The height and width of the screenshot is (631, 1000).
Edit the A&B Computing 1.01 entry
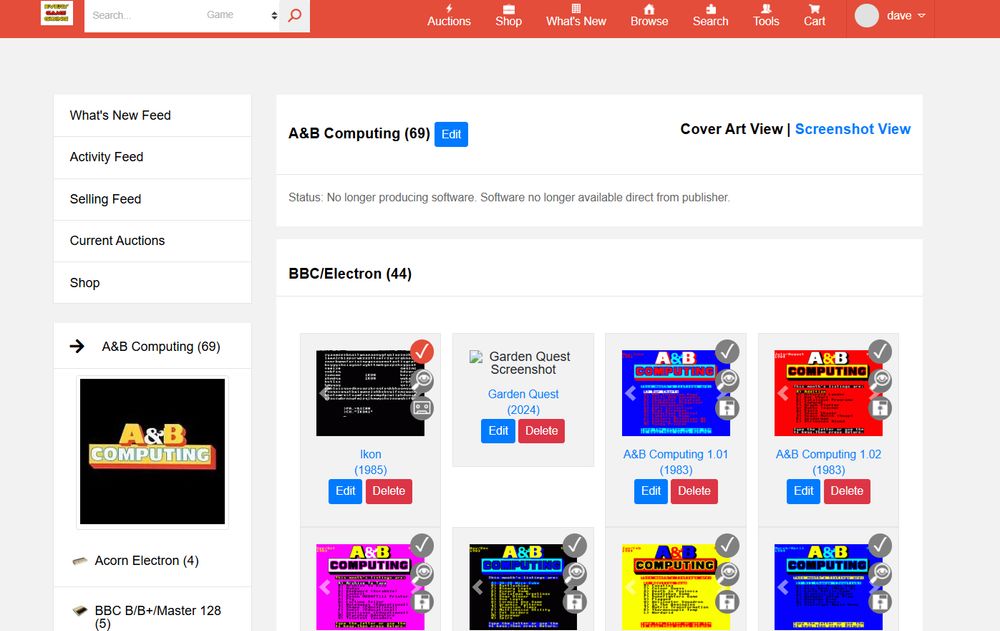pyautogui.click(x=651, y=491)
